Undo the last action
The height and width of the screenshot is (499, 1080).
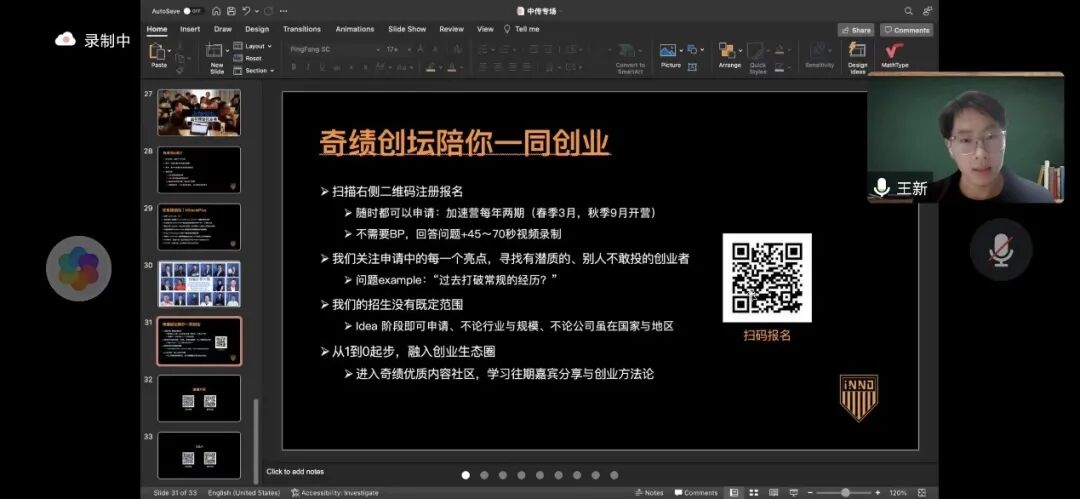245,11
